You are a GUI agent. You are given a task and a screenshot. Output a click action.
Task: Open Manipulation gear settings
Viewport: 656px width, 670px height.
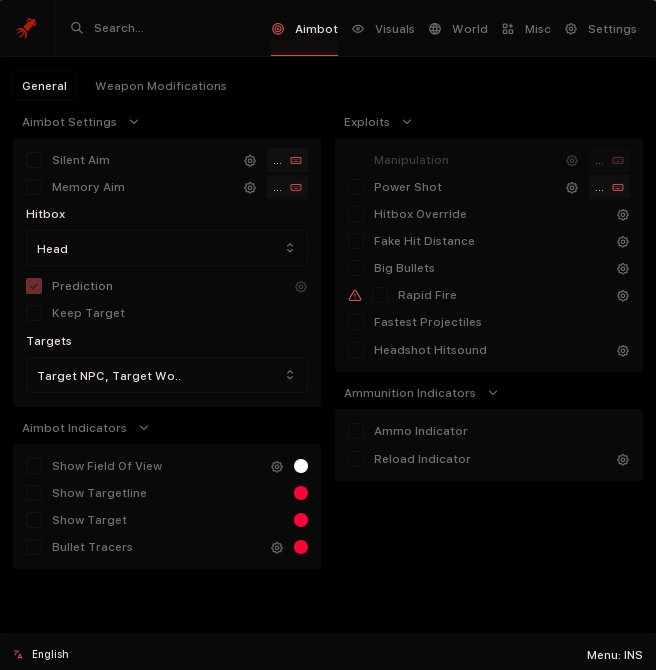coord(572,161)
